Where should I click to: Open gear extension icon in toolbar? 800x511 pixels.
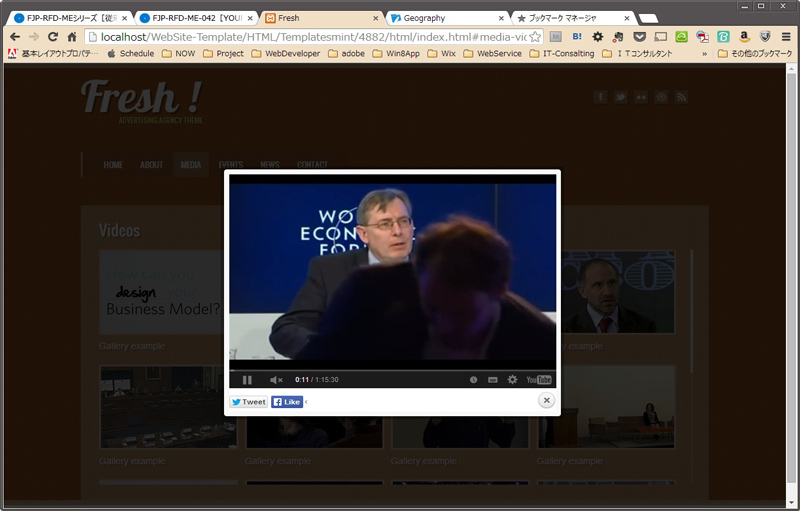coord(597,37)
